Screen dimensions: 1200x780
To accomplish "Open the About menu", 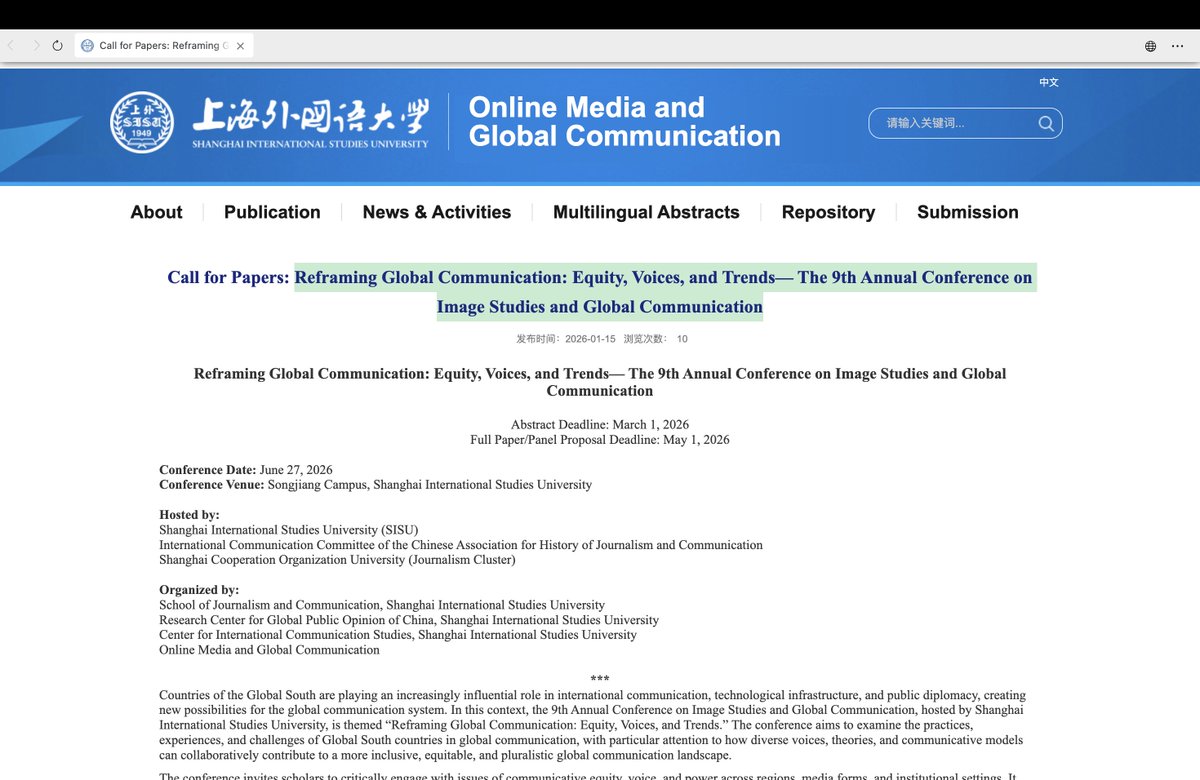I will [156, 212].
